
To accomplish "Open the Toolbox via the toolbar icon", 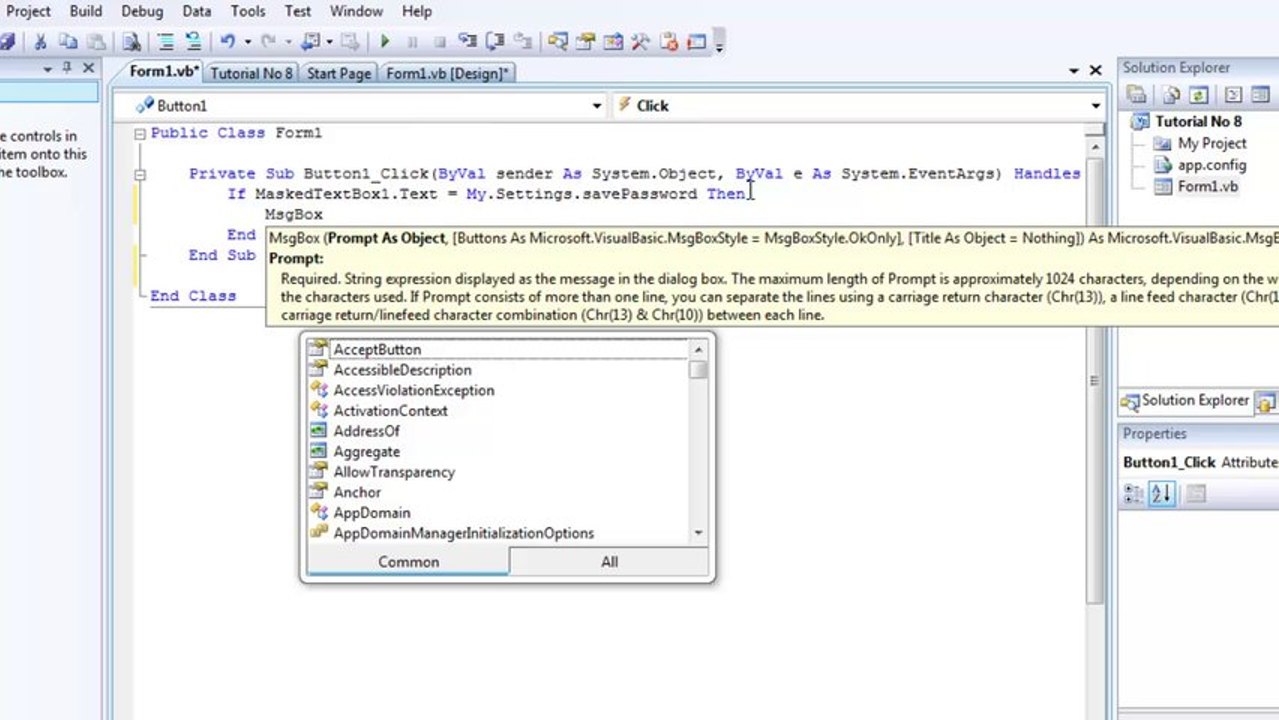I will point(641,42).
